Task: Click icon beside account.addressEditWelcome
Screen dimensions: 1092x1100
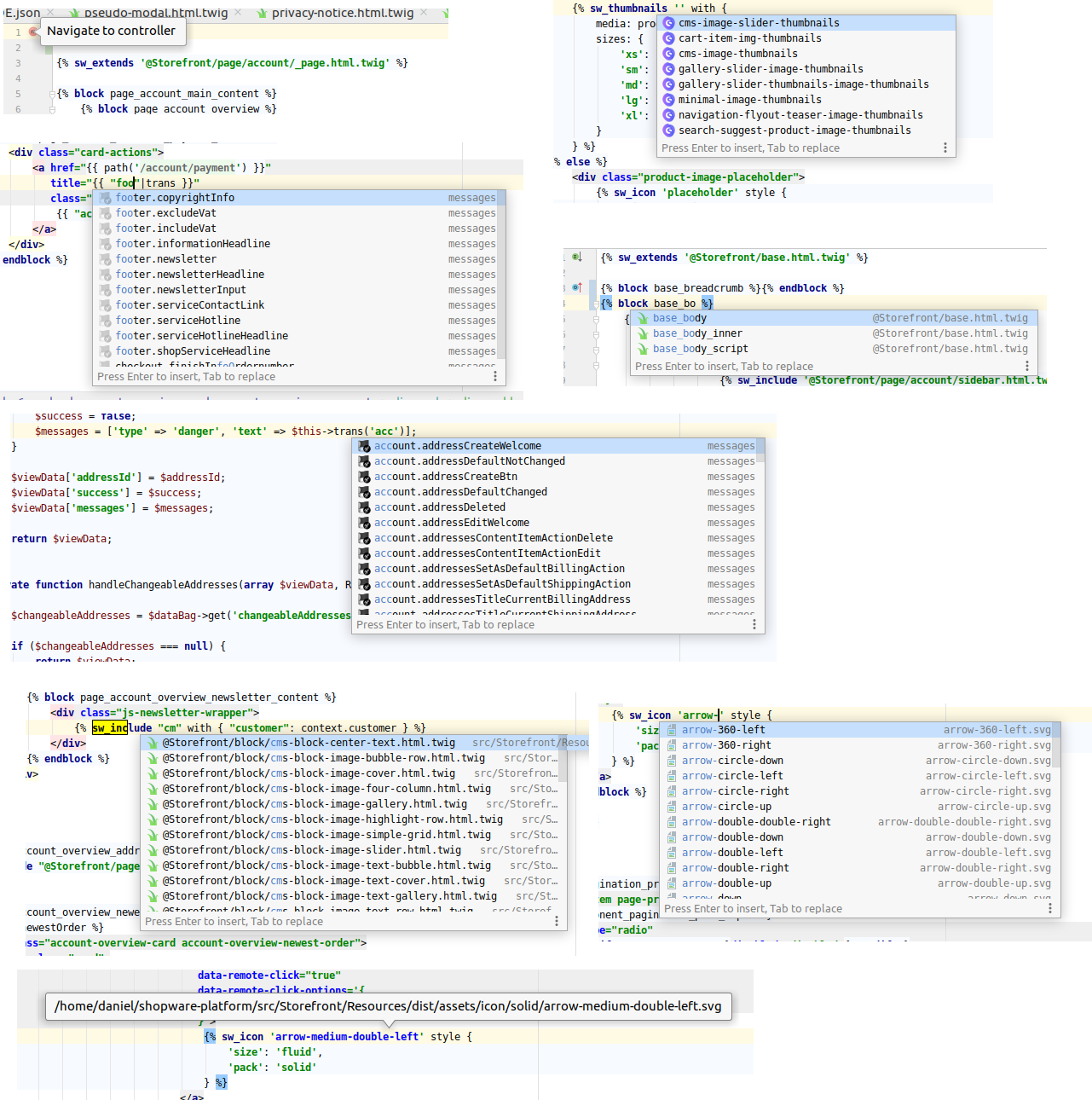Action: 365,523
